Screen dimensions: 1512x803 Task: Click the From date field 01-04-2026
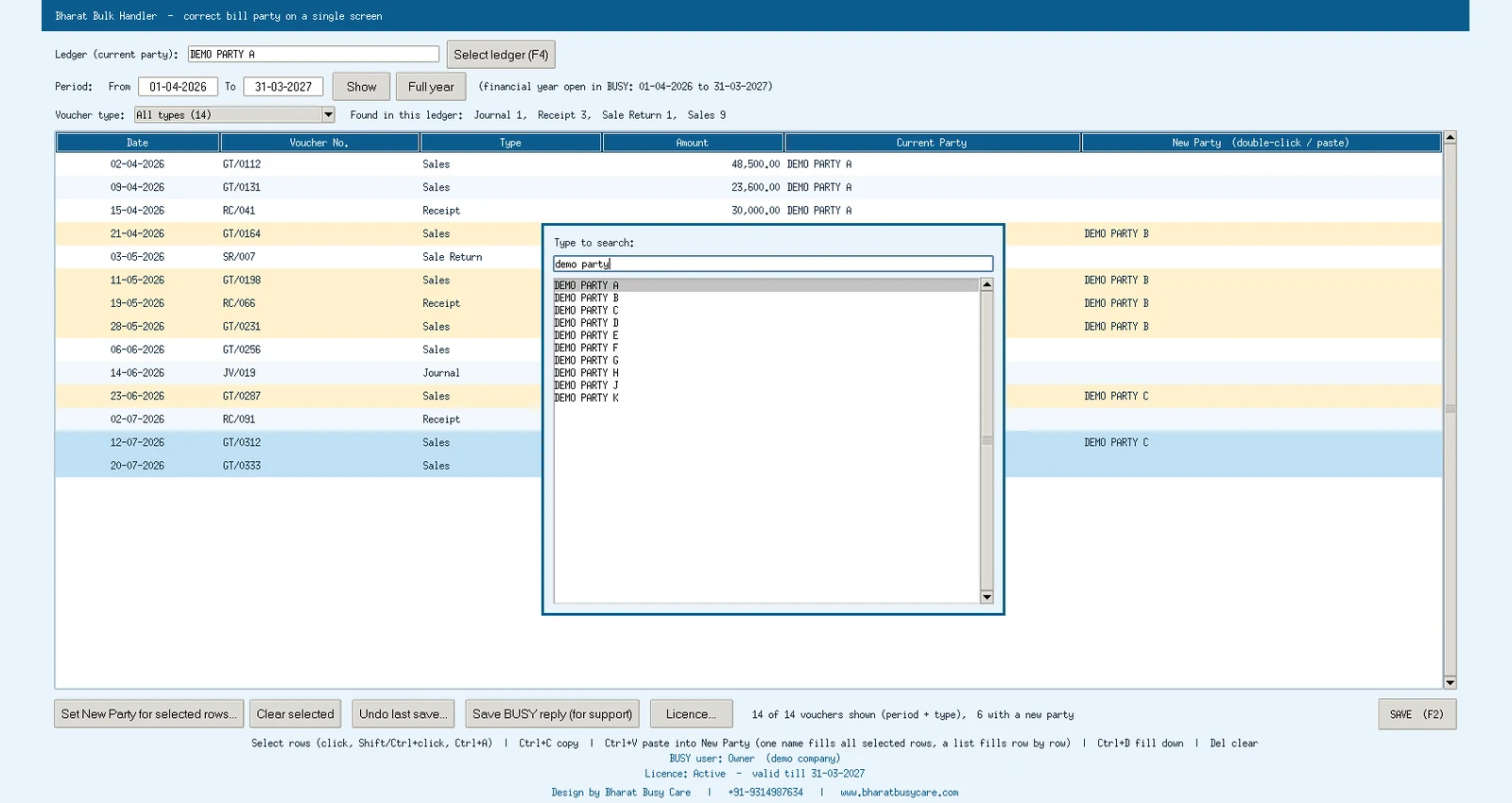coord(178,87)
